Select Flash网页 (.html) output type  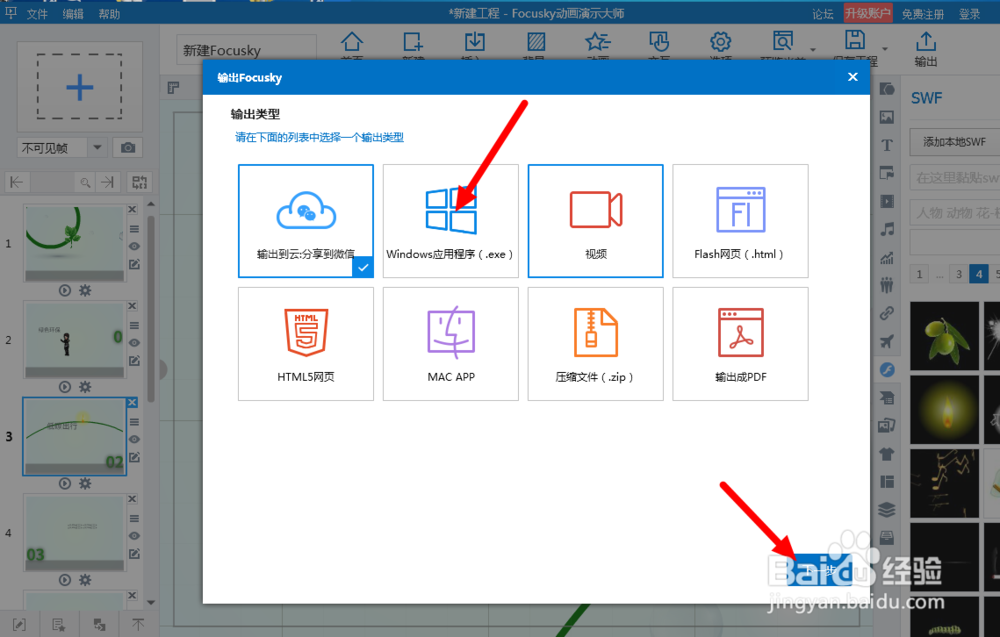(x=740, y=221)
